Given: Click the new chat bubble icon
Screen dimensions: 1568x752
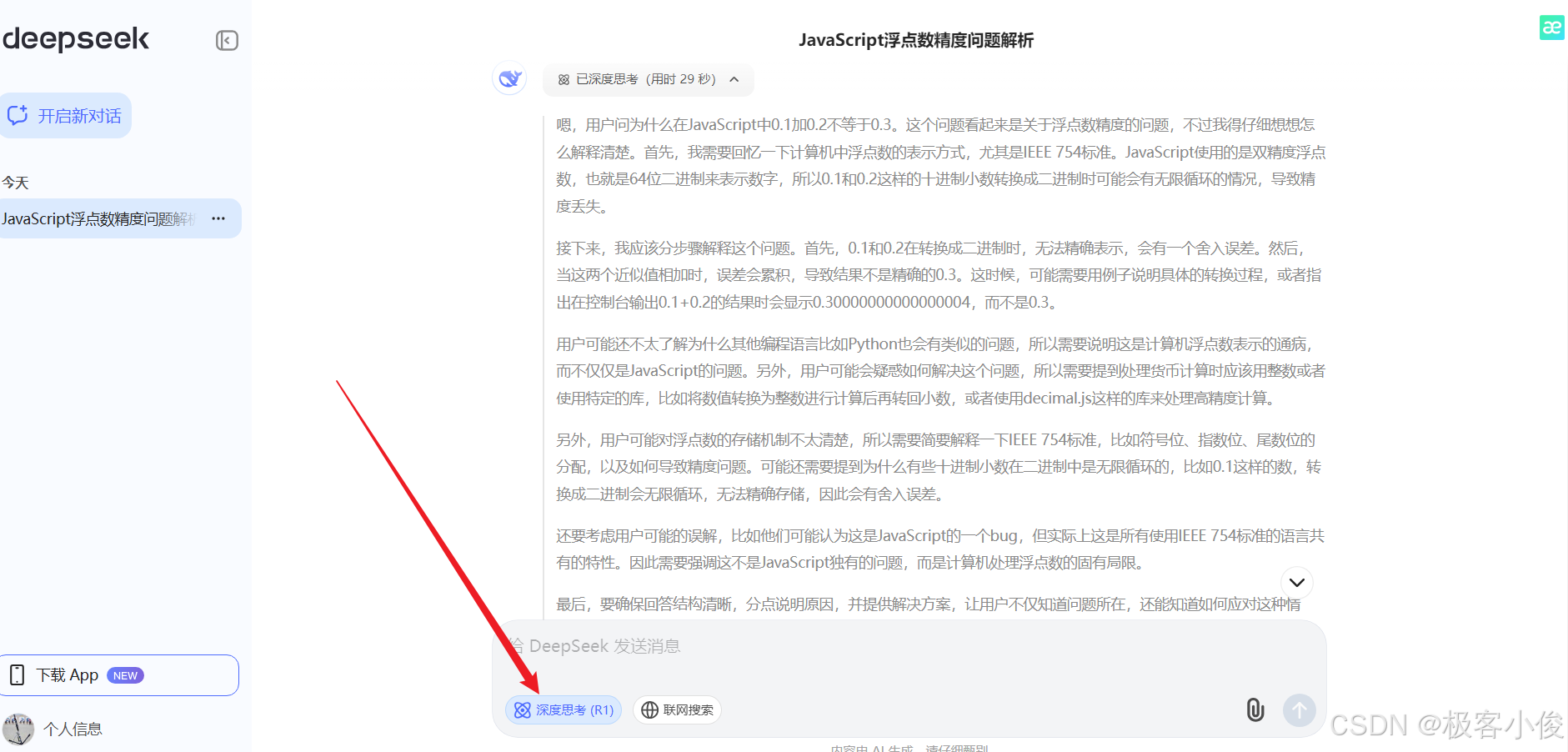Looking at the screenshot, I should [18, 115].
